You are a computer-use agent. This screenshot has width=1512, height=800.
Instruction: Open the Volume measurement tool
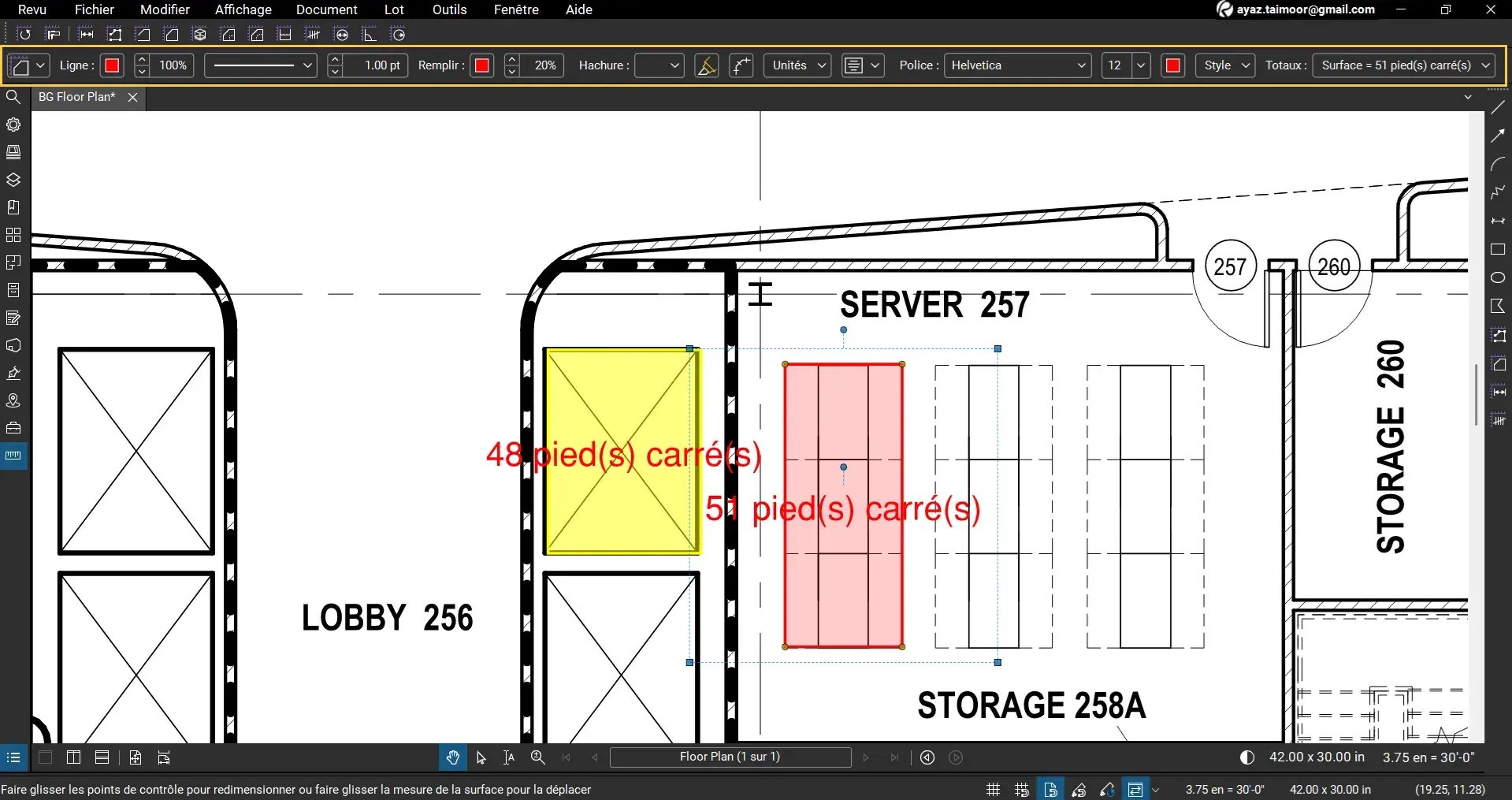199,34
